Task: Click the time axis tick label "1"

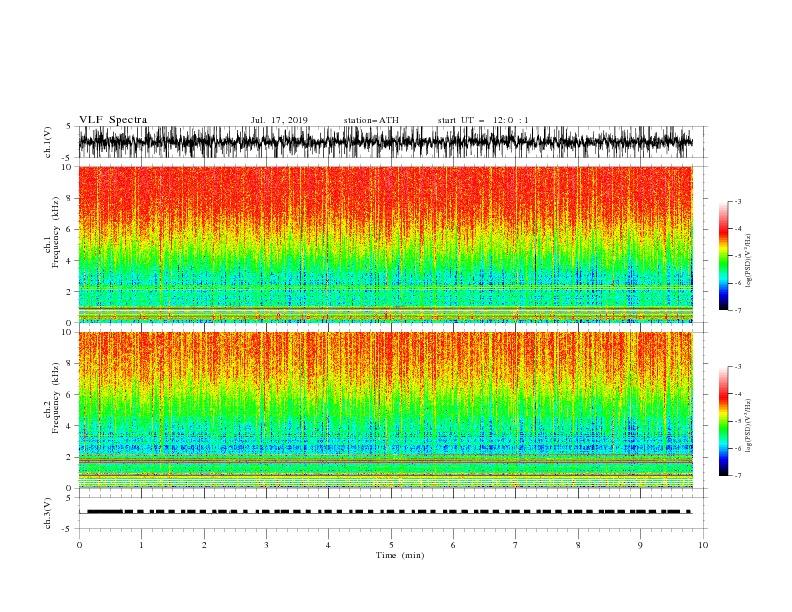Action: tap(141, 545)
